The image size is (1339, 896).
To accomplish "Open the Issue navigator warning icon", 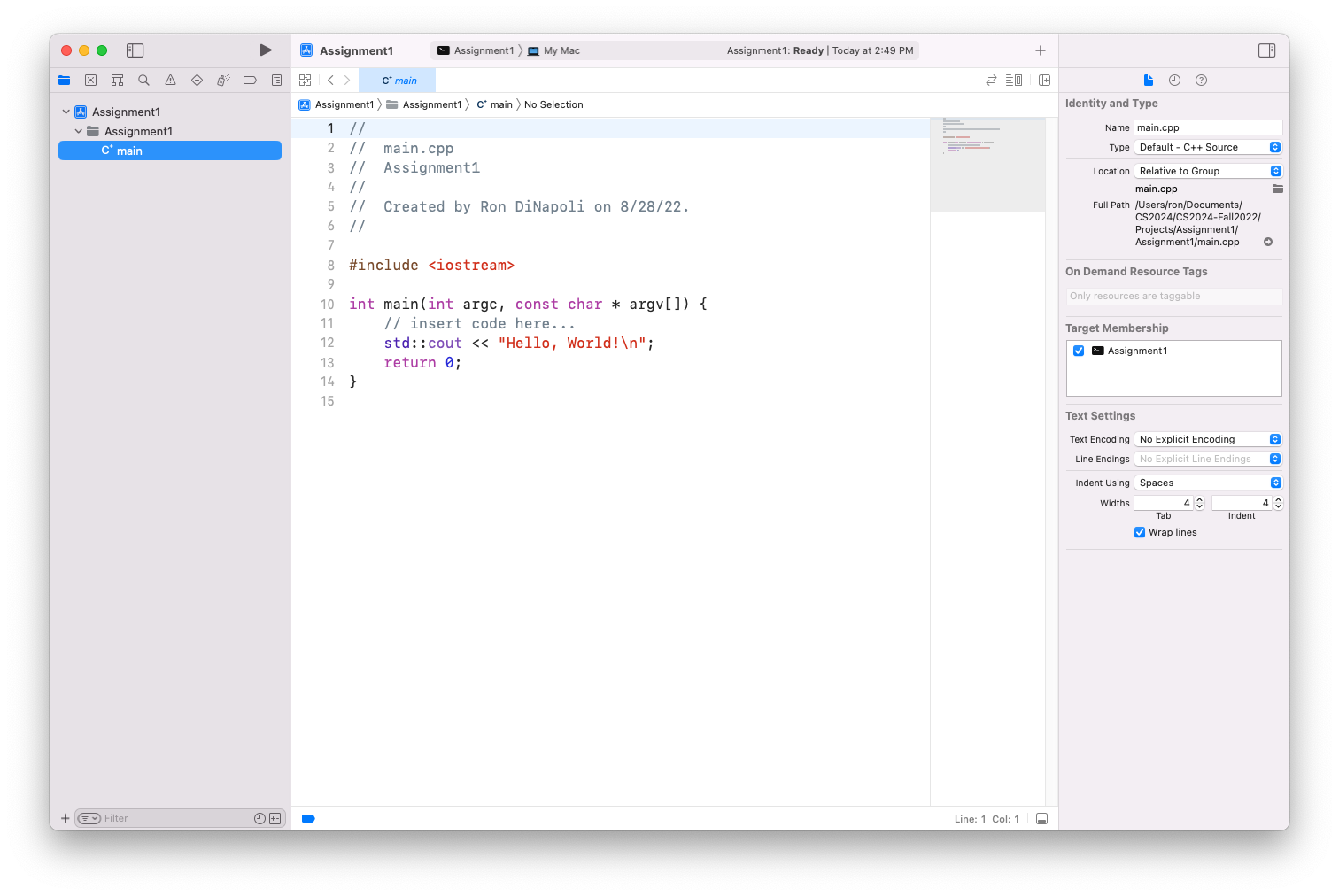I will [x=170, y=81].
